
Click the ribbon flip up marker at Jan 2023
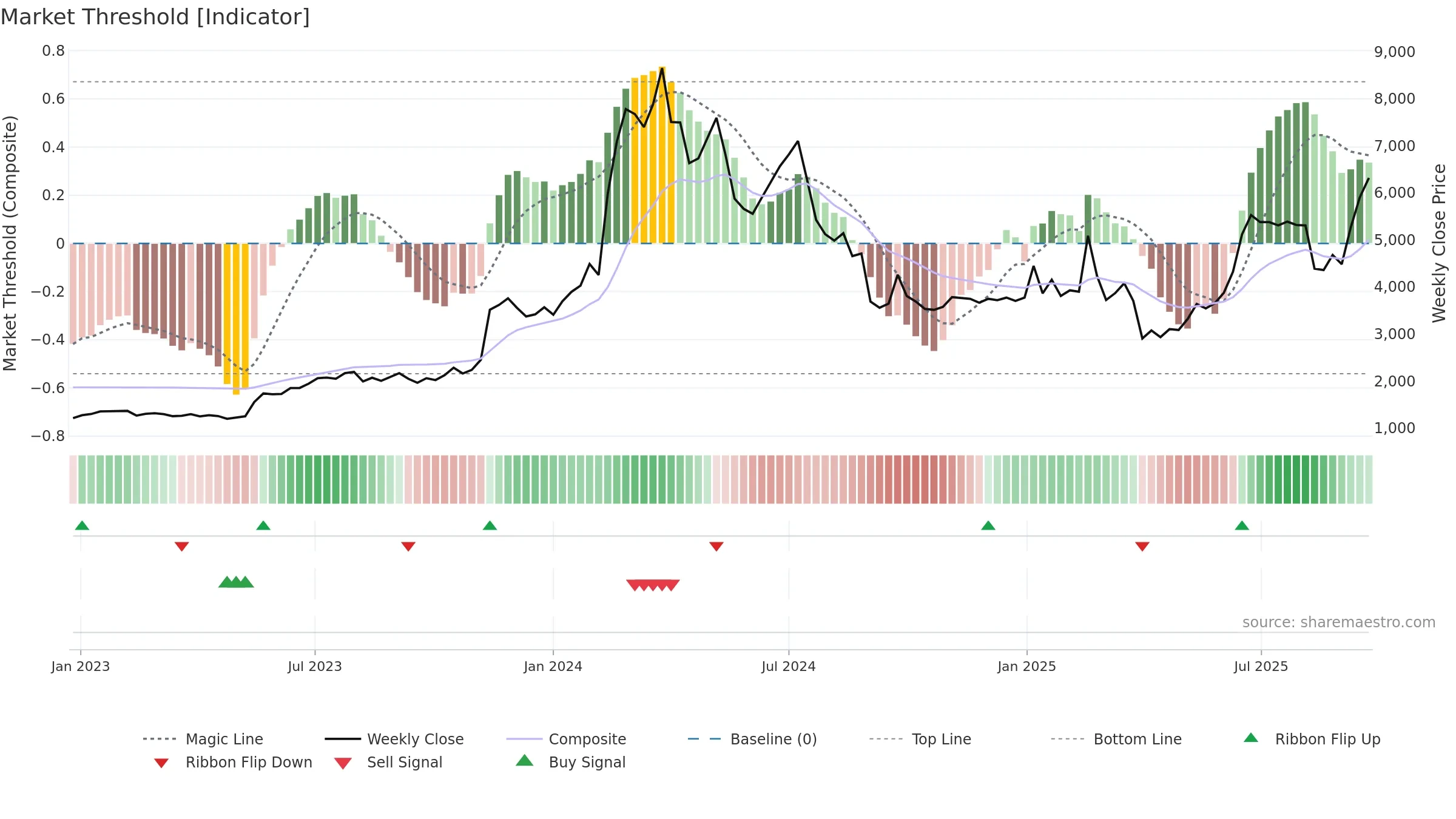pos(82,525)
